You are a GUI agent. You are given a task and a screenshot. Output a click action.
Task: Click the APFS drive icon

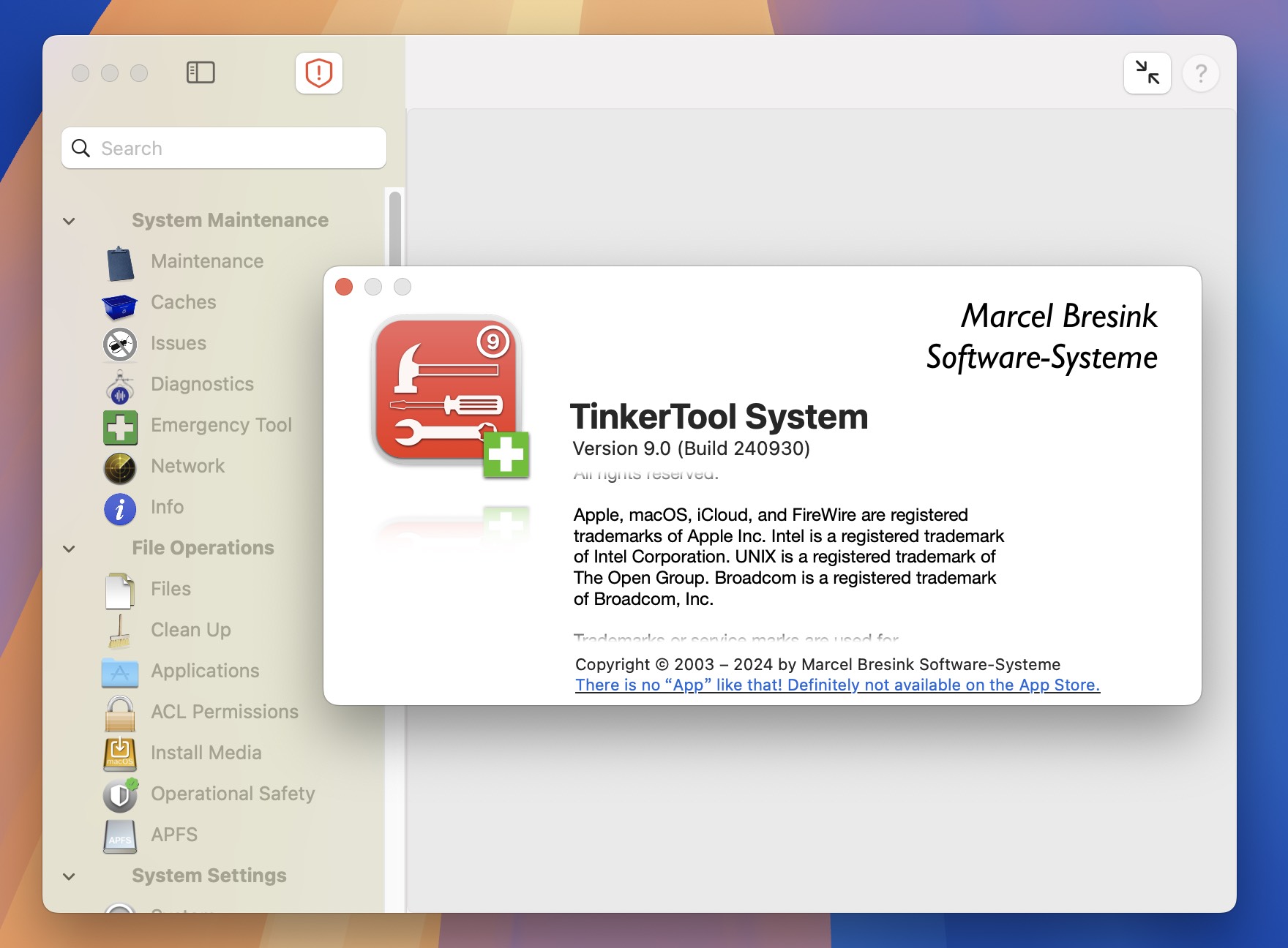pos(120,836)
